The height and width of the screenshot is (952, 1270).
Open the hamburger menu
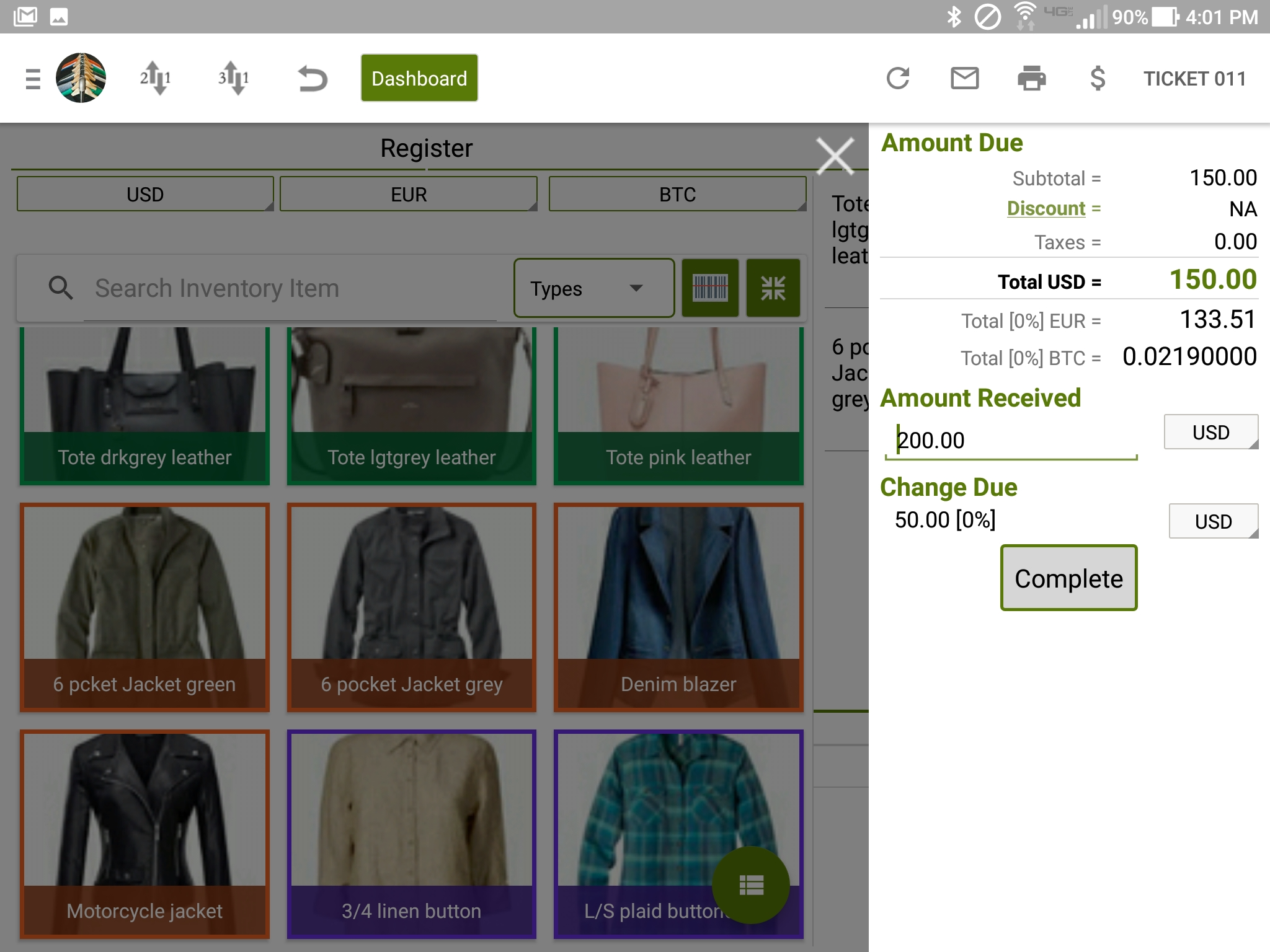tap(33, 79)
